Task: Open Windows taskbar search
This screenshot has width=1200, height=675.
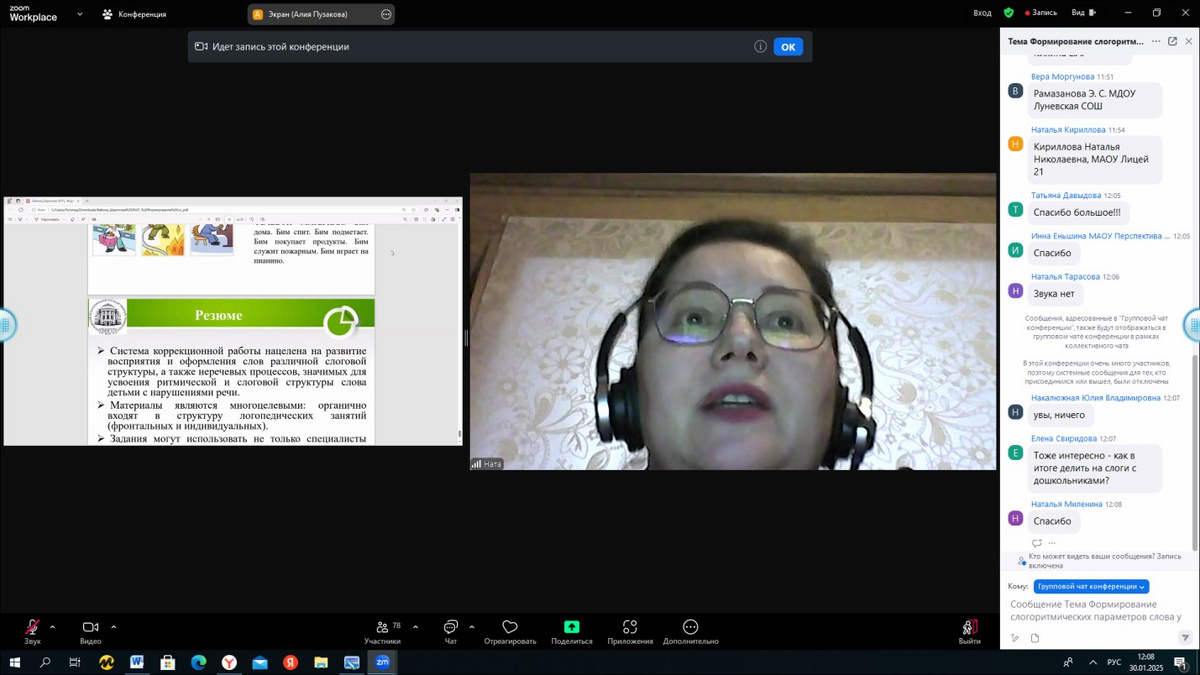Action: [x=45, y=662]
